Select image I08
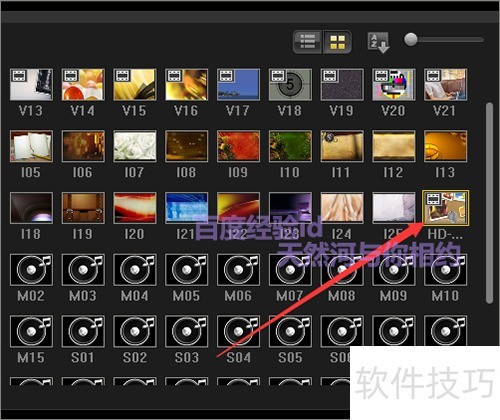This screenshot has height=420, width=500. [x=186, y=146]
